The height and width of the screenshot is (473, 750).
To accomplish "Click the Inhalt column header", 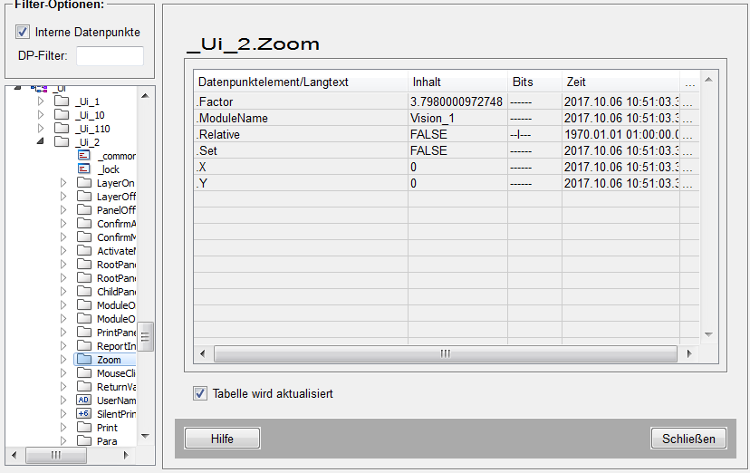I will click(x=458, y=82).
